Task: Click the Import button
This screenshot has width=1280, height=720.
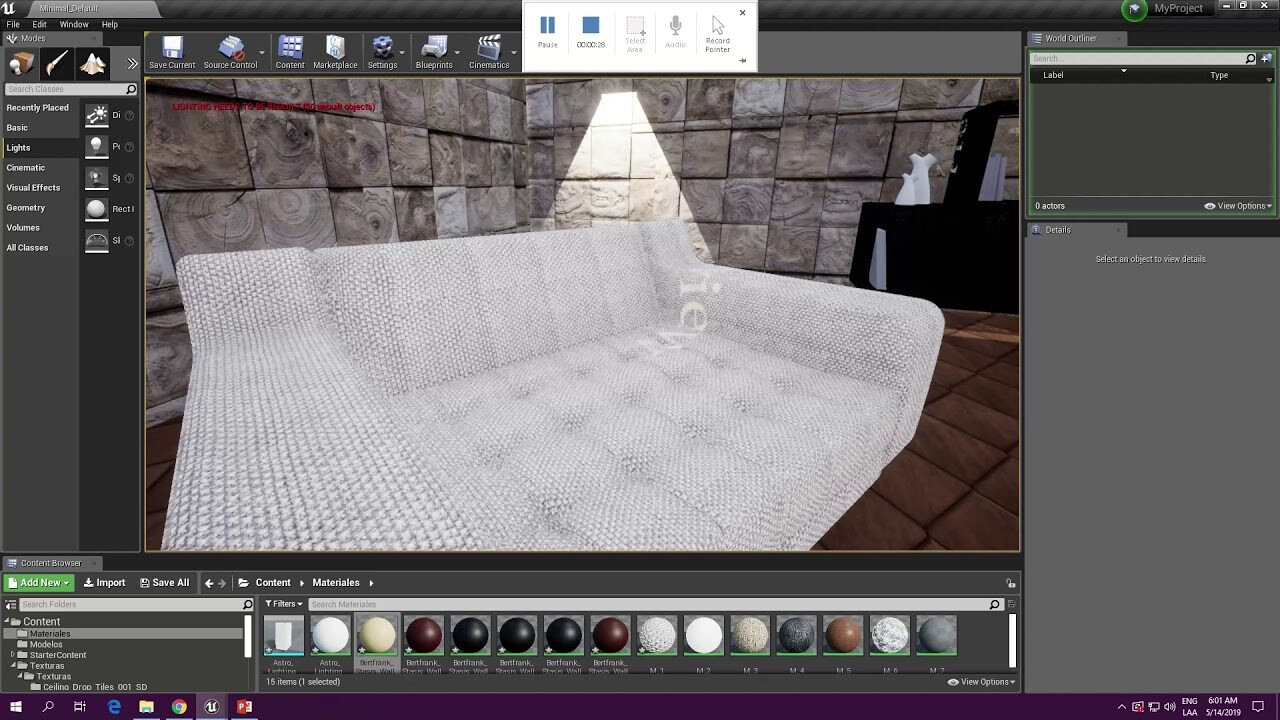Action: 104,583
